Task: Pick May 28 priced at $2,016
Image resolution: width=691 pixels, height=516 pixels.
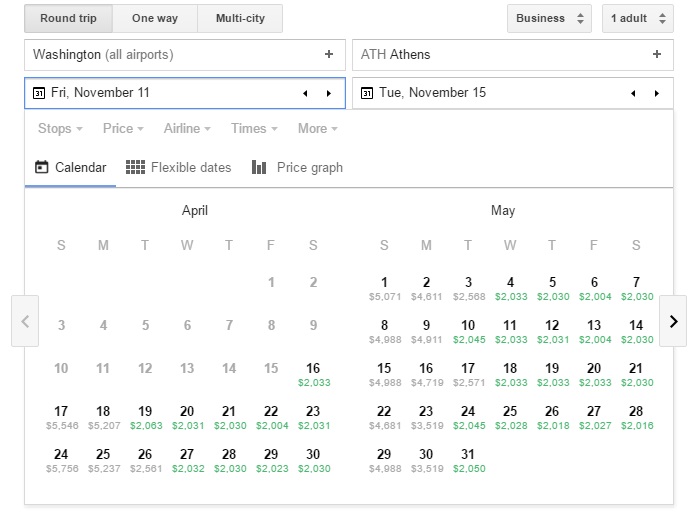Action: (636, 416)
